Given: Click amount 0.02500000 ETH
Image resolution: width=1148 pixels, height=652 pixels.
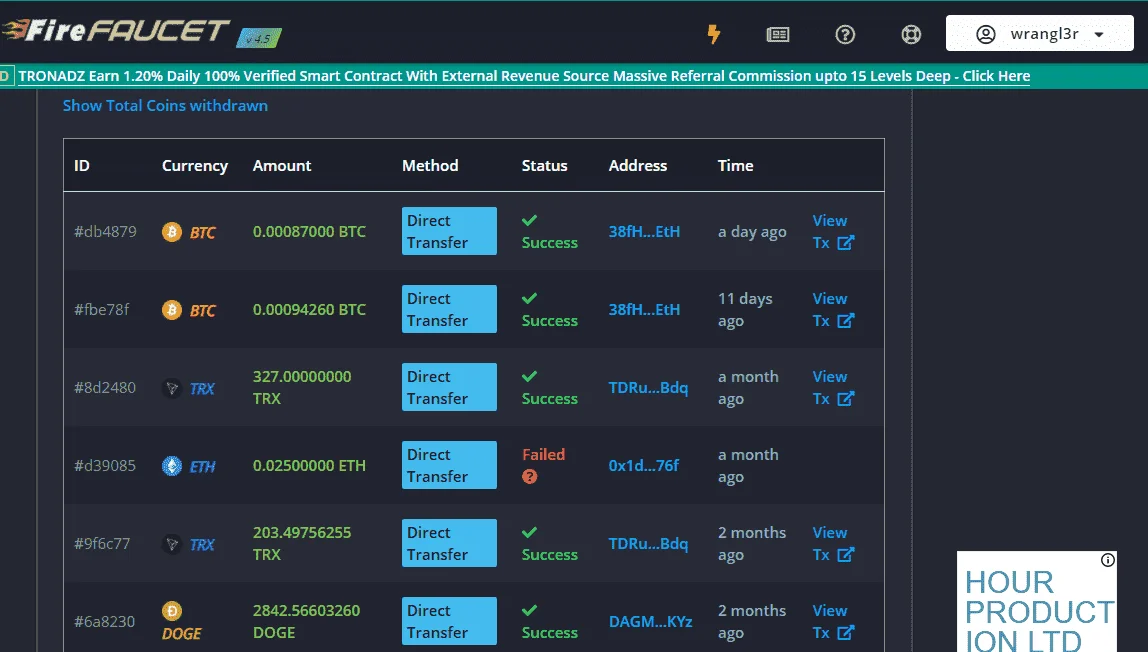Looking at the screenshot, I should (309, 465).
